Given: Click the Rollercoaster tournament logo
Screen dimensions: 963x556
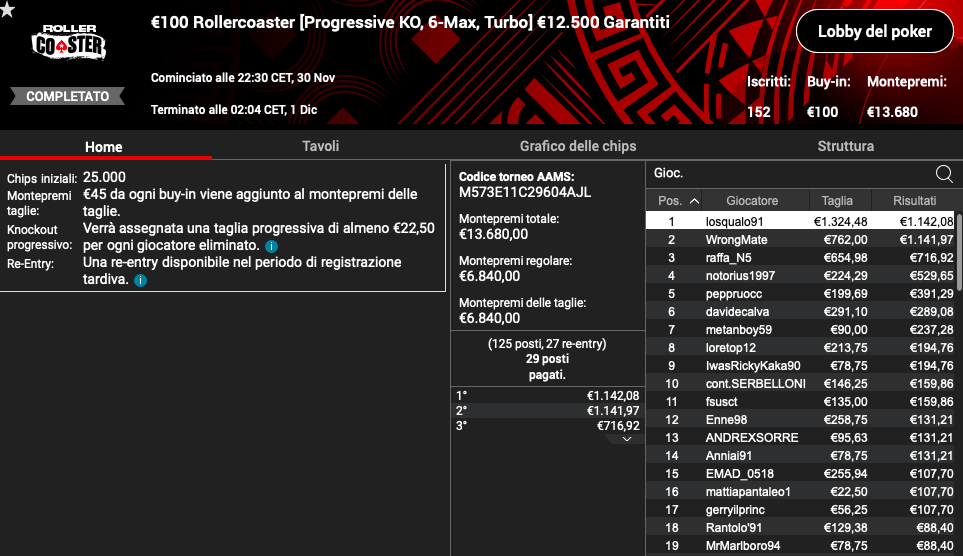Looking at the screenshot, I should pos(69,42).
